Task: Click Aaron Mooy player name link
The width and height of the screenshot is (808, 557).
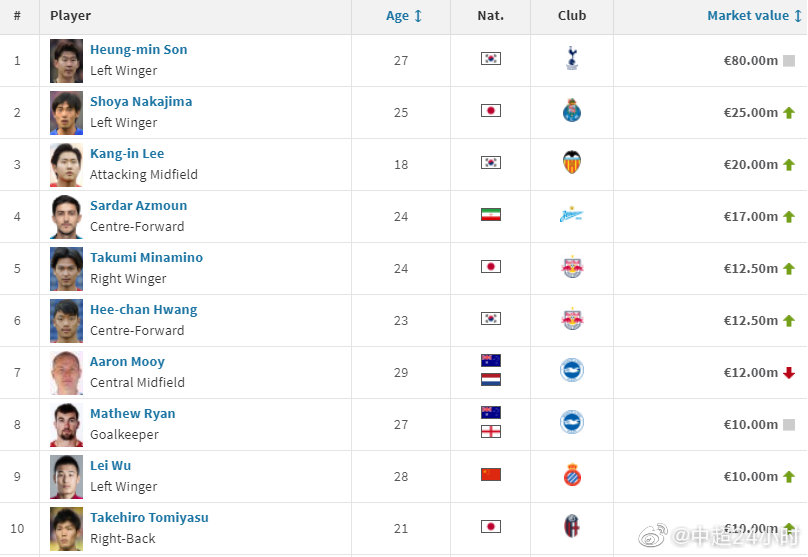Action: [127, 362]
